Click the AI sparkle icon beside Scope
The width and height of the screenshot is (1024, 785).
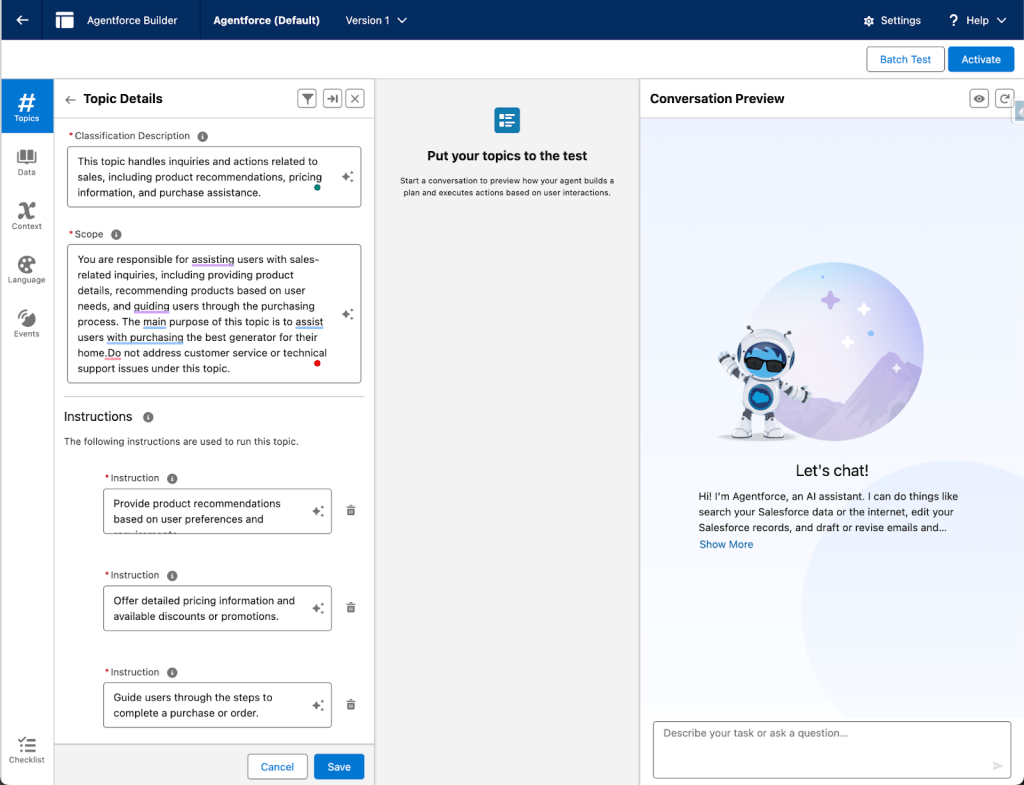click(x=347, y=314)
